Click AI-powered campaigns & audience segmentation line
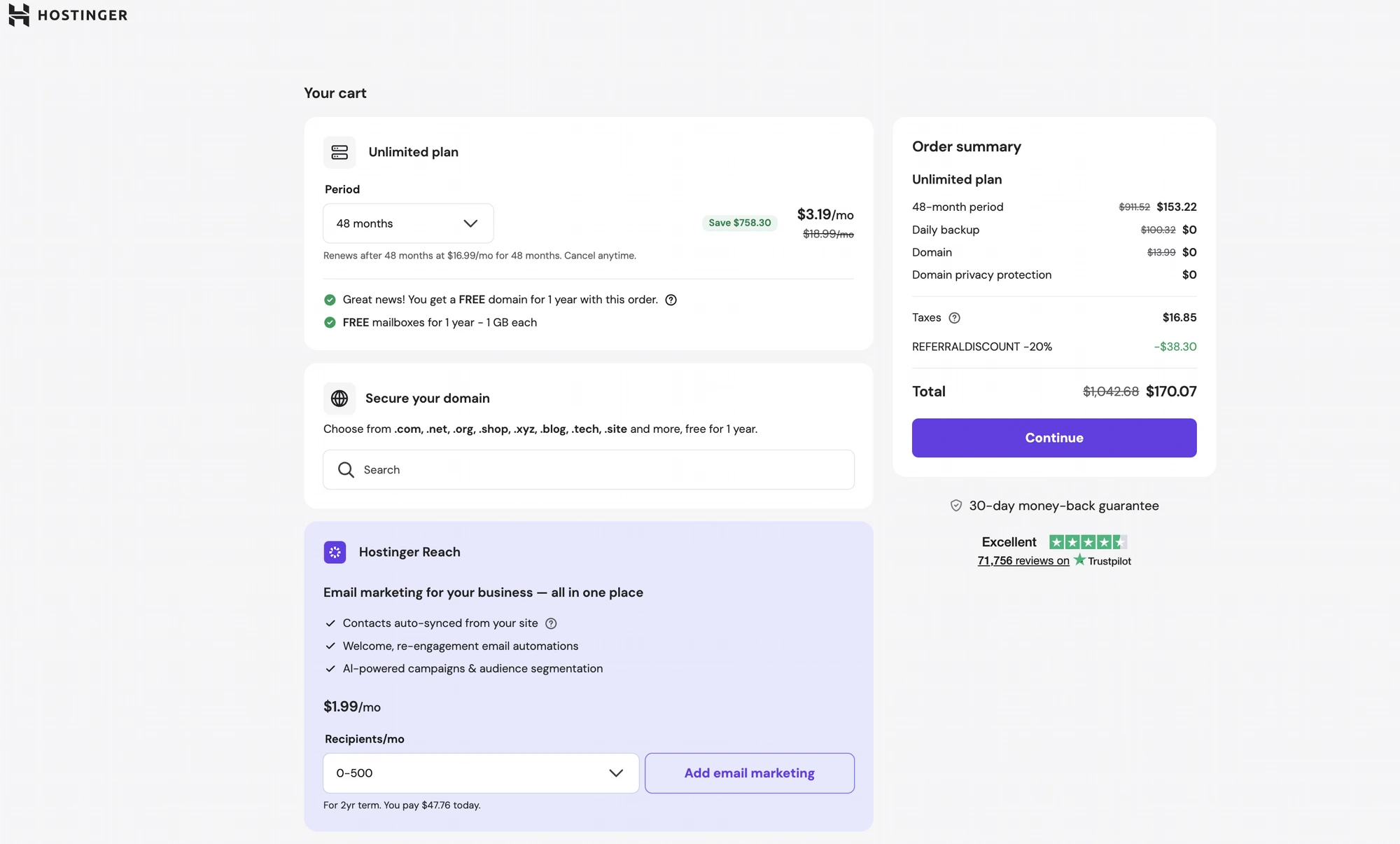The image size is (1400, 844). click(x=472, y=669)
